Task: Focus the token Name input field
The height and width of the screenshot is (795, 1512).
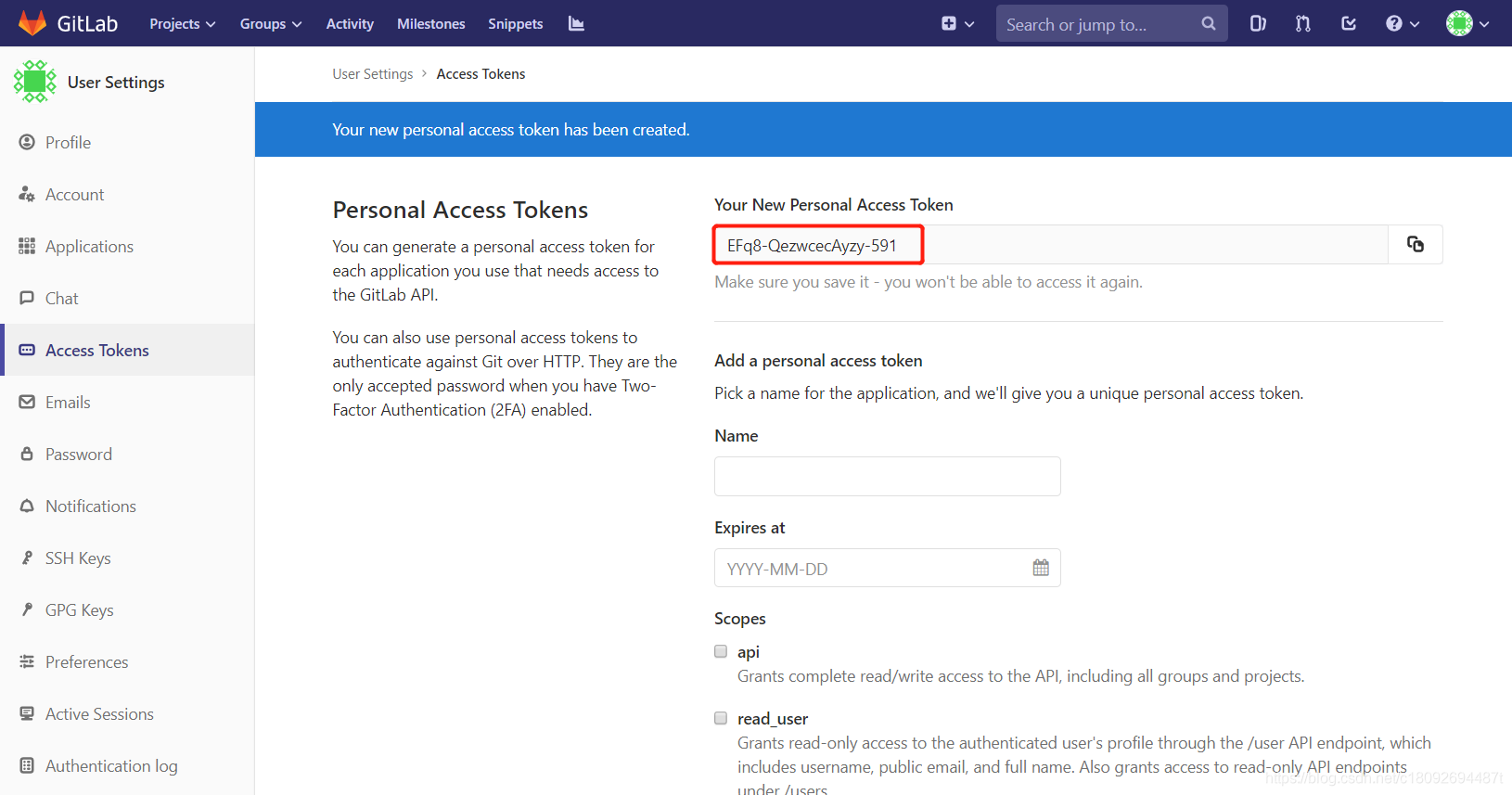Action: pos(888,476)
